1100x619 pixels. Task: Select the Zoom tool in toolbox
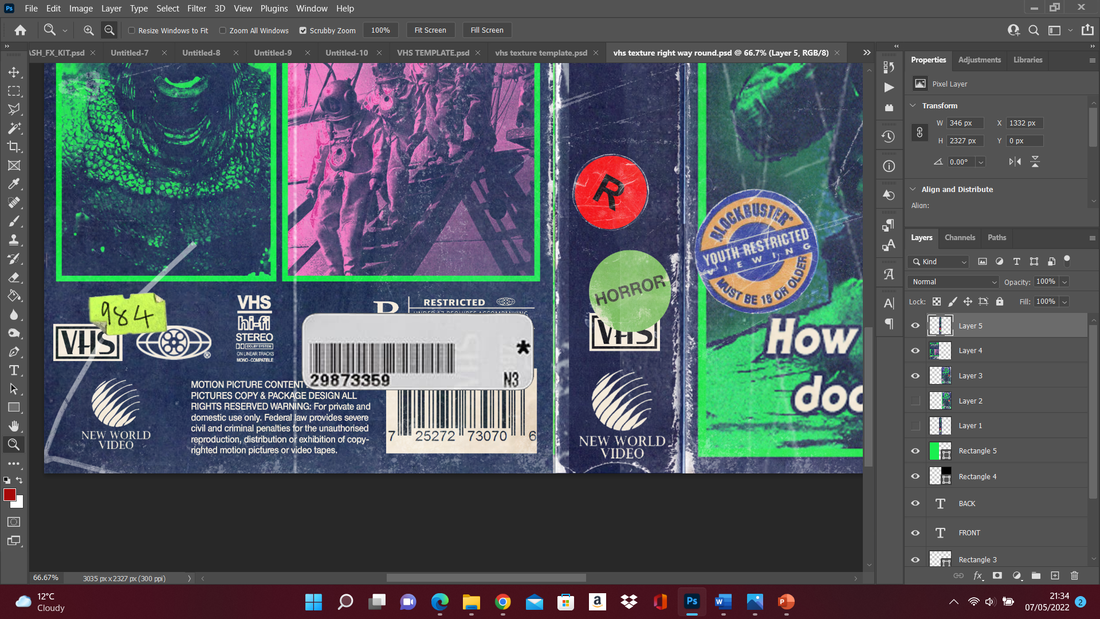14,444
